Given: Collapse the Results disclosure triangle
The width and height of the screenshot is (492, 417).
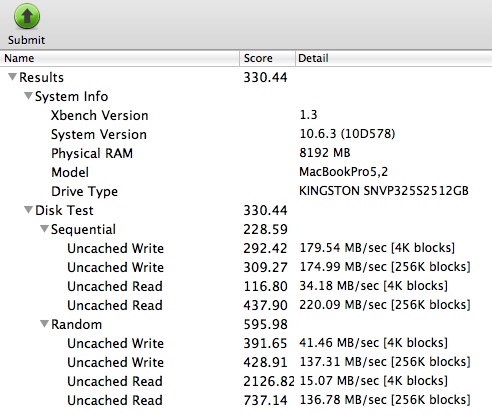Looking at the screenshot, I should 13,77.
